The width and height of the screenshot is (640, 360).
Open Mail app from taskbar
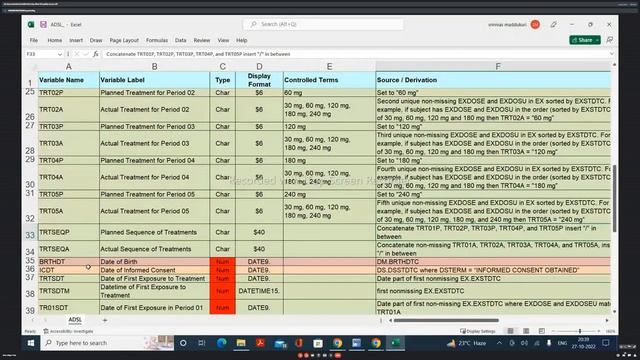[280, 343]
